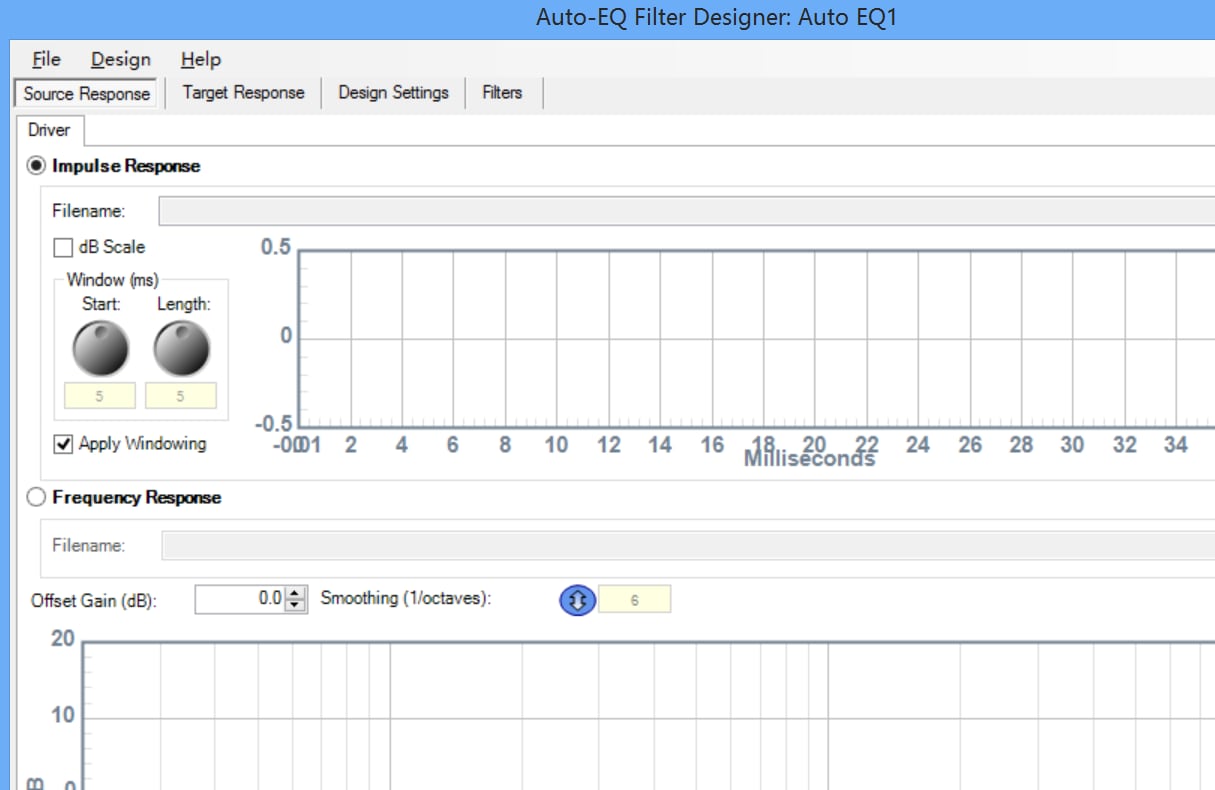Viewport: 1215px width, 790px height.
Task: Enable the dB Scale checkbox
Action: [x=63, y=248]
